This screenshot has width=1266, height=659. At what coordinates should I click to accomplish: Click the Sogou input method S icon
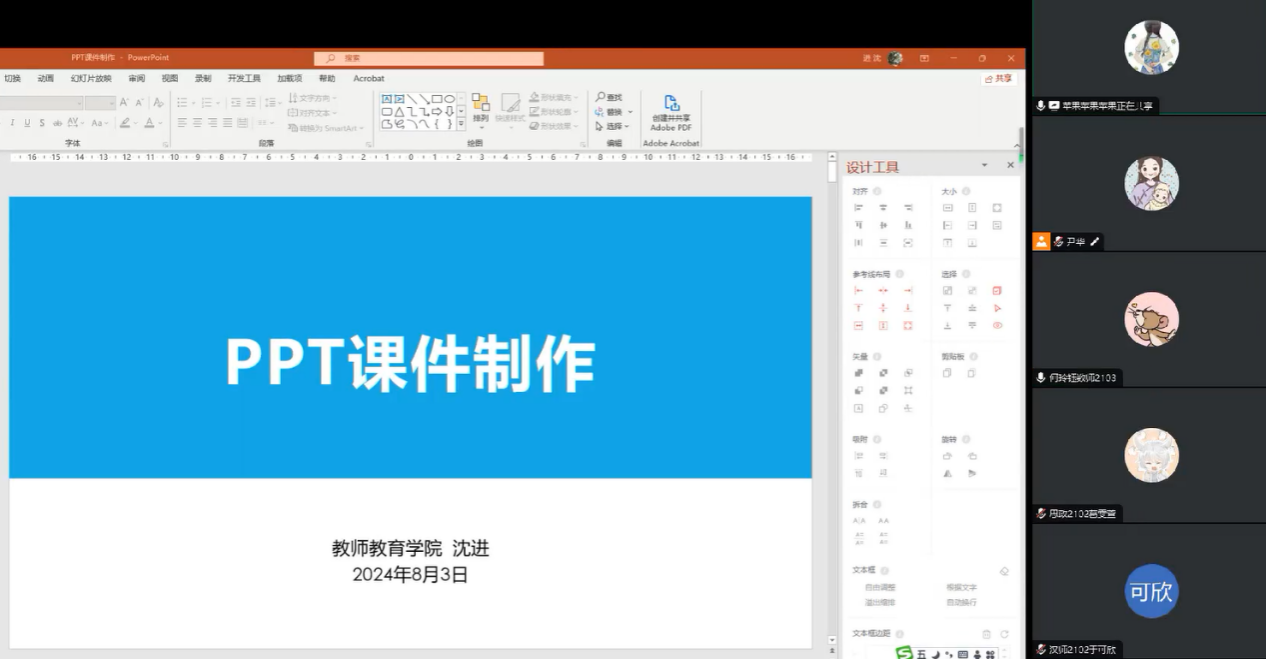pos(904,653)
